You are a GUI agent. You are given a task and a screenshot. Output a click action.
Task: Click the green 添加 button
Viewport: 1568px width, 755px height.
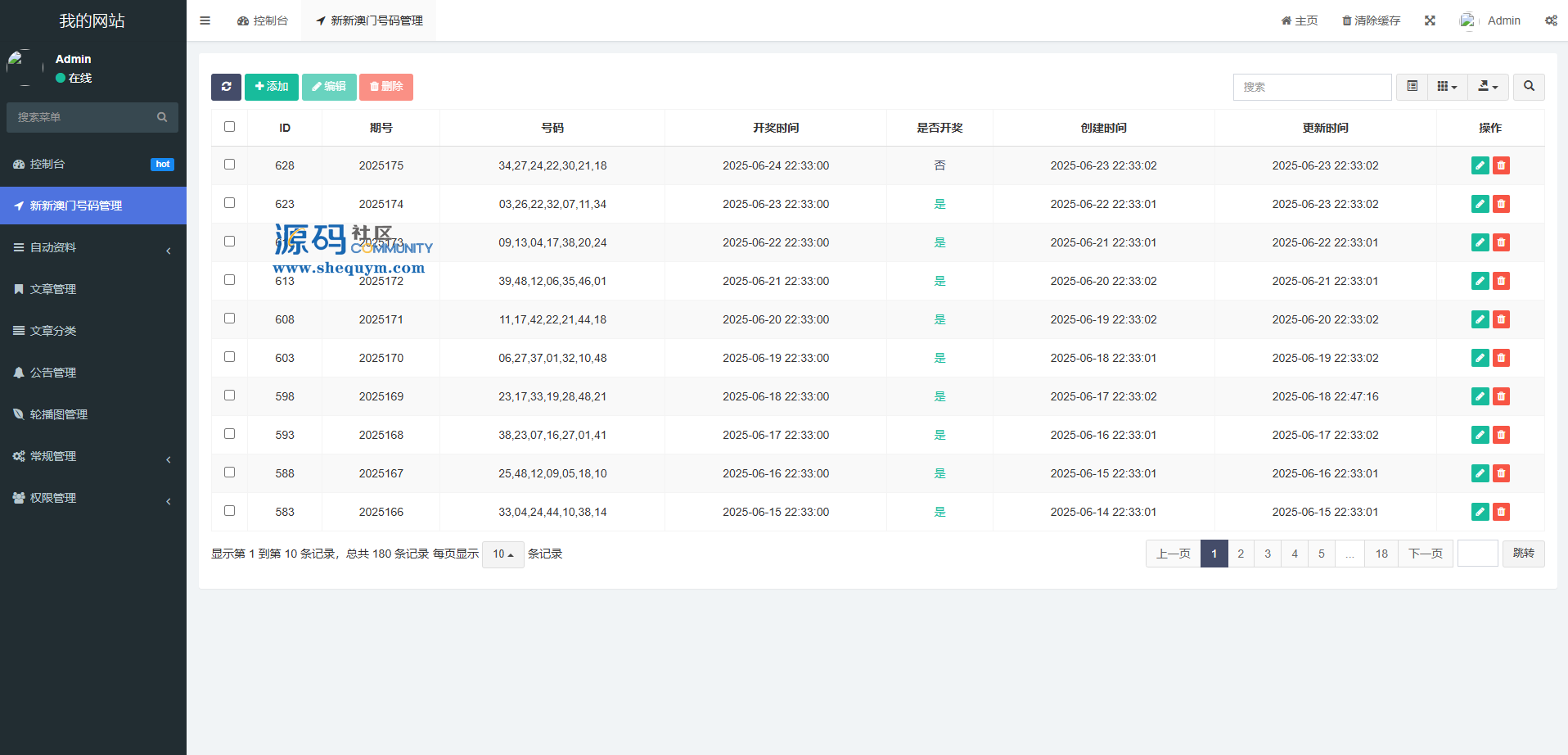[x=271, y=87]
